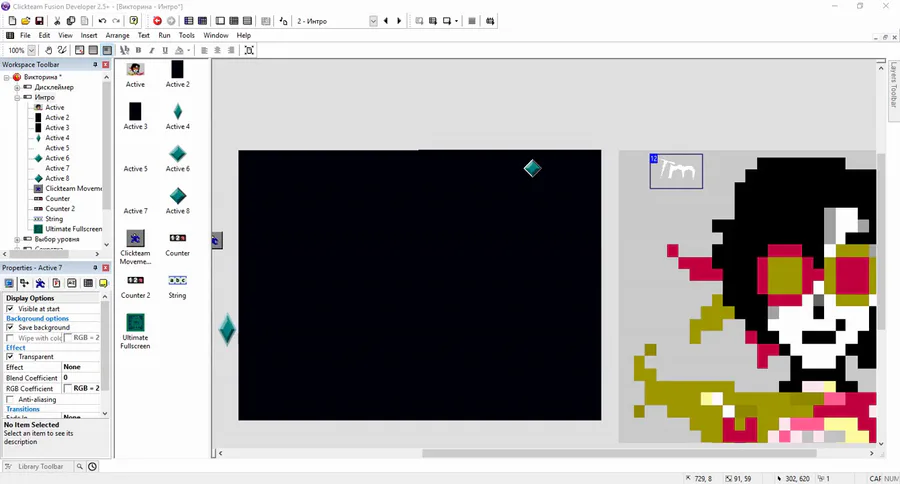The width and height of the screenshot is (900, 484).
Task: Open the Event editor icon
Action: 234,21
